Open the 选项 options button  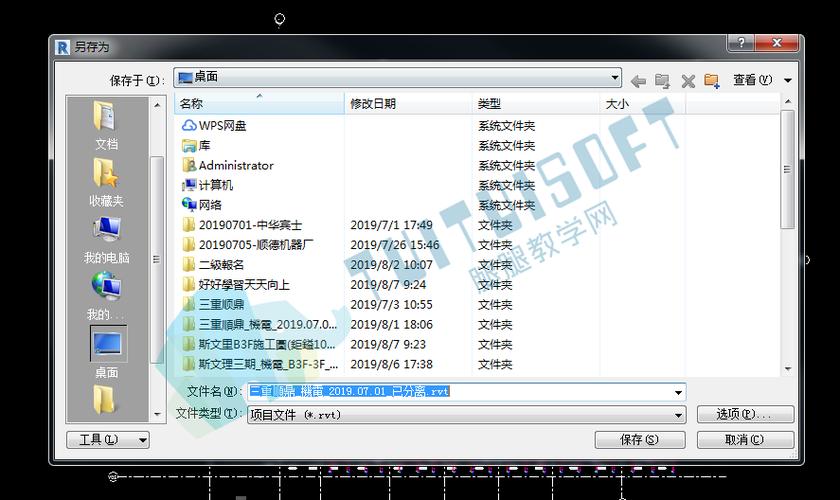click(745, 414)
